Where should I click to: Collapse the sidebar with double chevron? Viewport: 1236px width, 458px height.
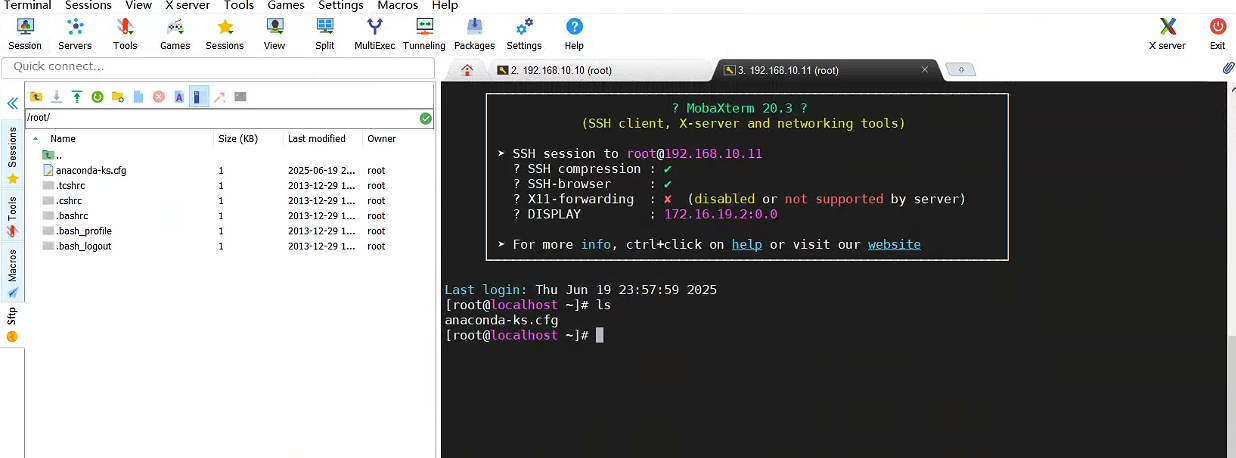click(13, 104)
